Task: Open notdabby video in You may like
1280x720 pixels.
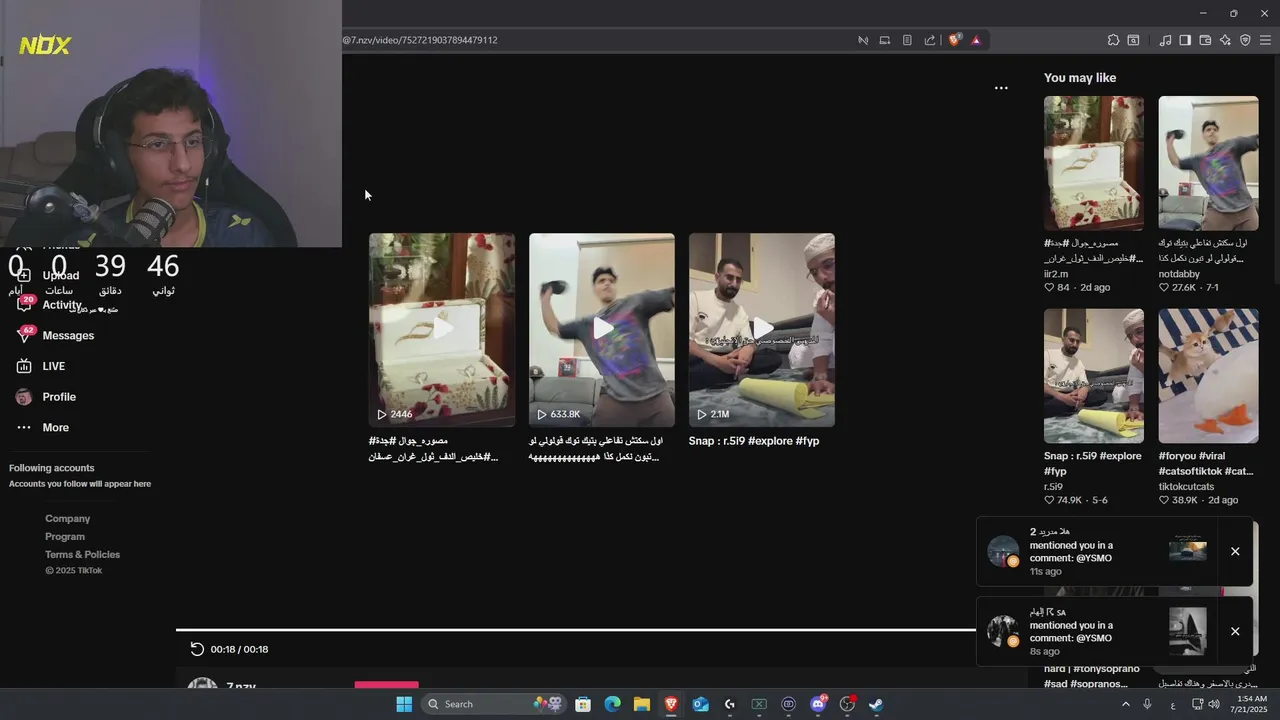Action: pos(1209,163)
